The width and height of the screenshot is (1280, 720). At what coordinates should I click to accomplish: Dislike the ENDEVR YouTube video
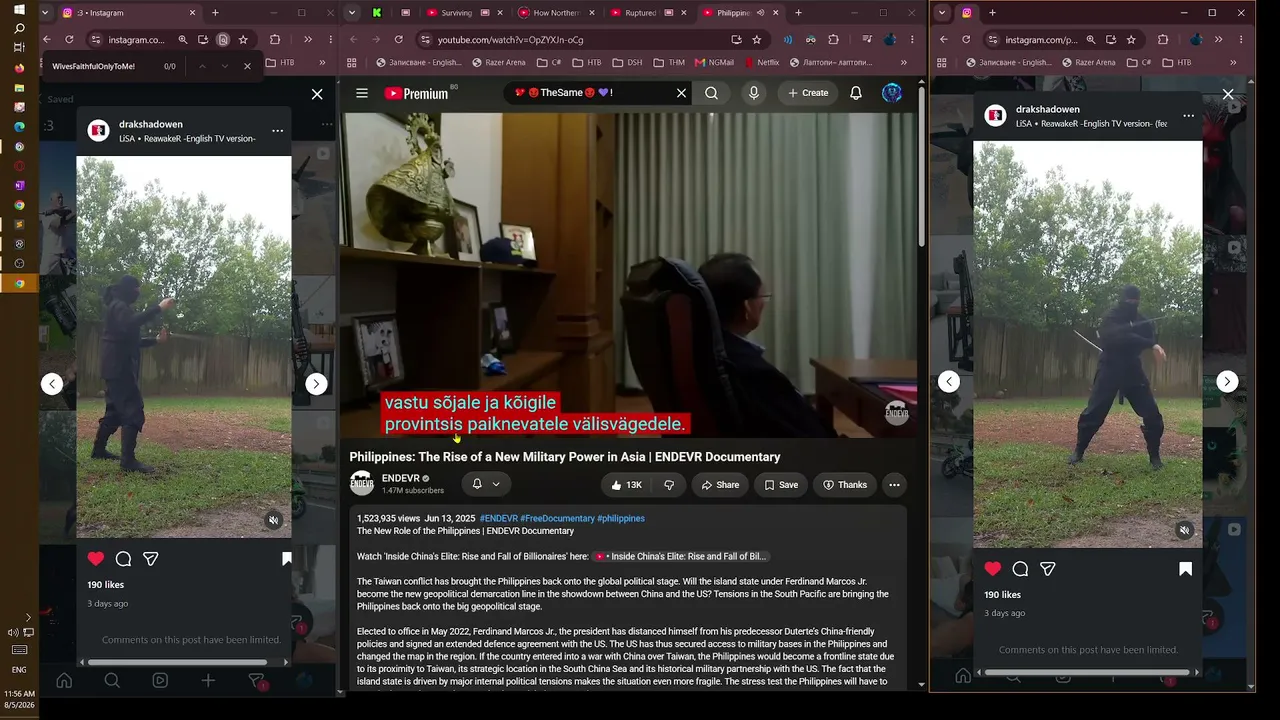(669, 485)
